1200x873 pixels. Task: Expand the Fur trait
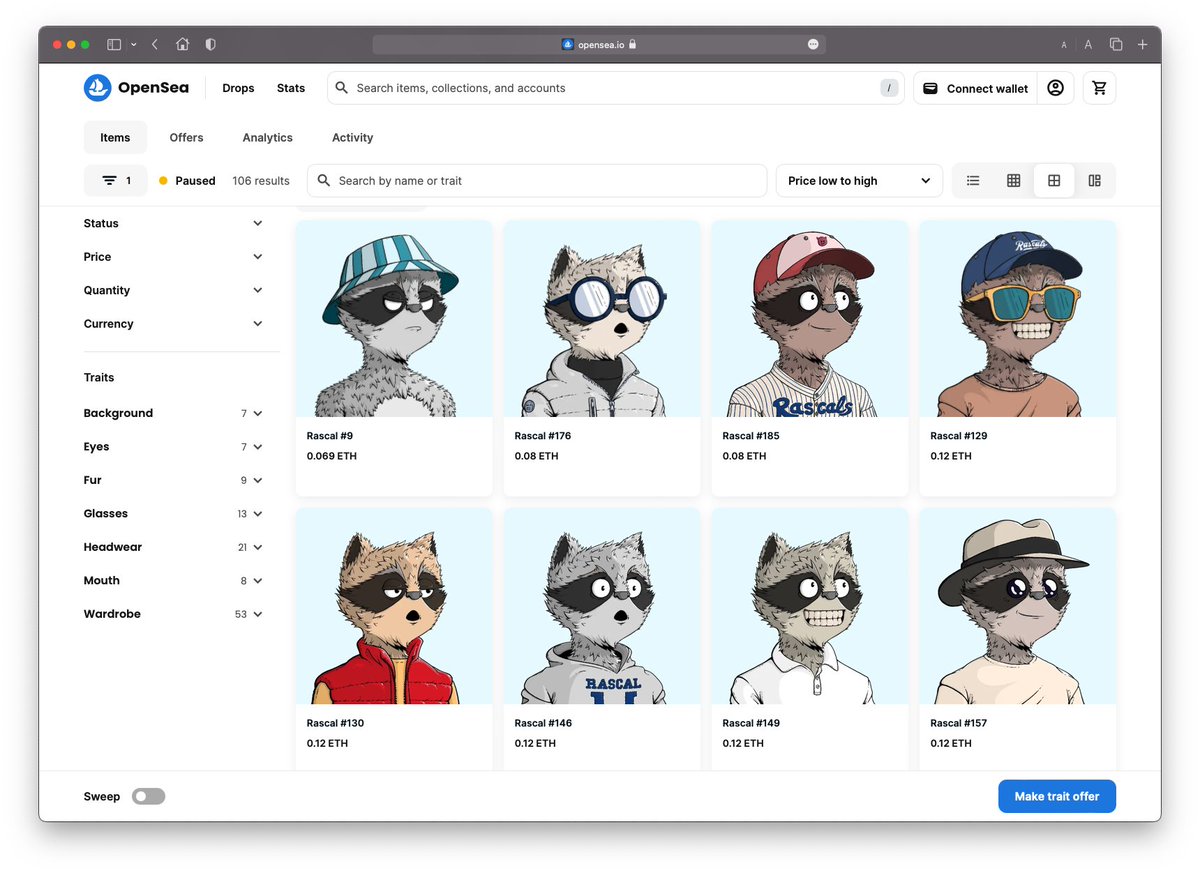(x=174, y=480)
